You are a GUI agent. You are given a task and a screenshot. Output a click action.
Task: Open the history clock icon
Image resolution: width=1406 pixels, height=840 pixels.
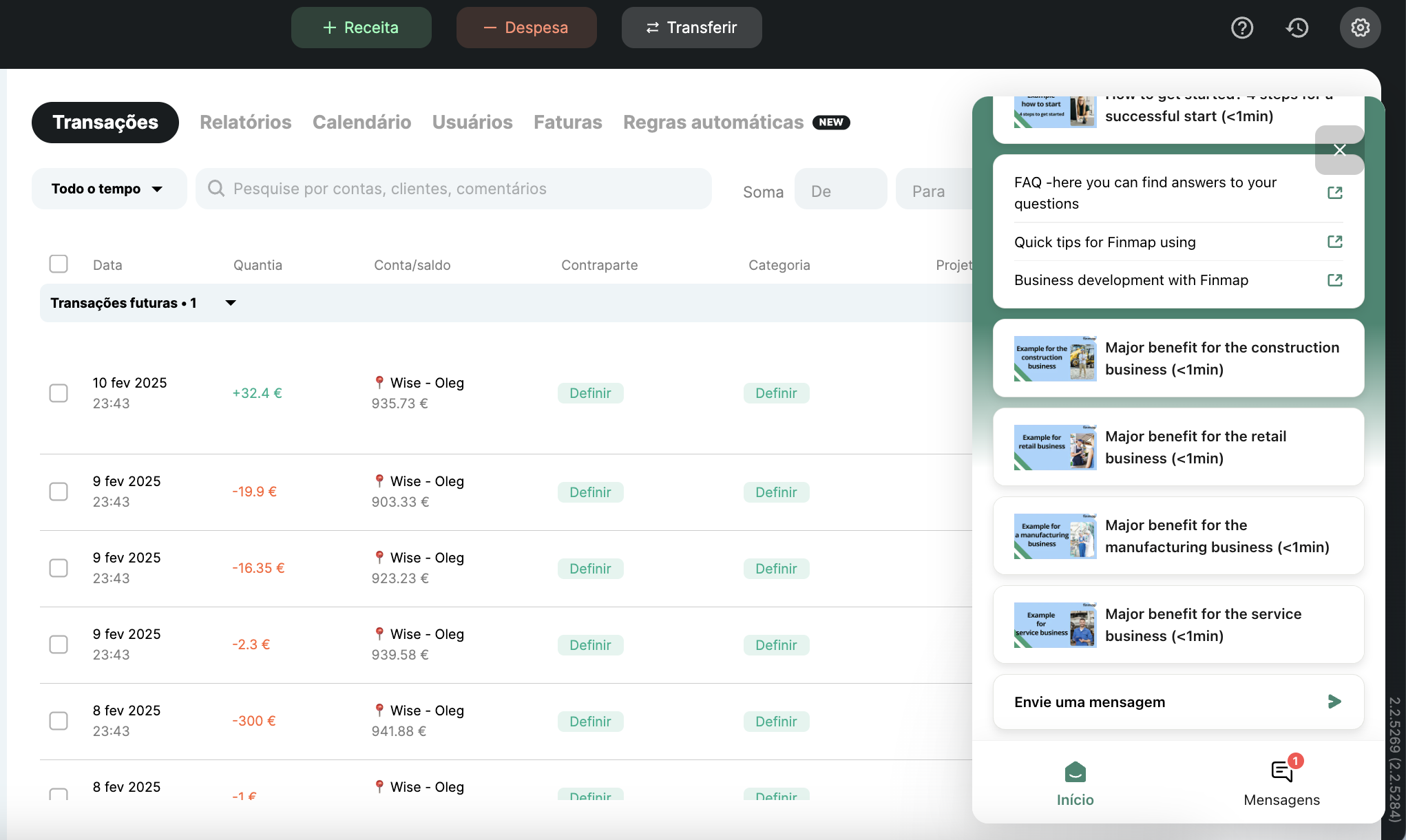click(x=1297, y=28)
